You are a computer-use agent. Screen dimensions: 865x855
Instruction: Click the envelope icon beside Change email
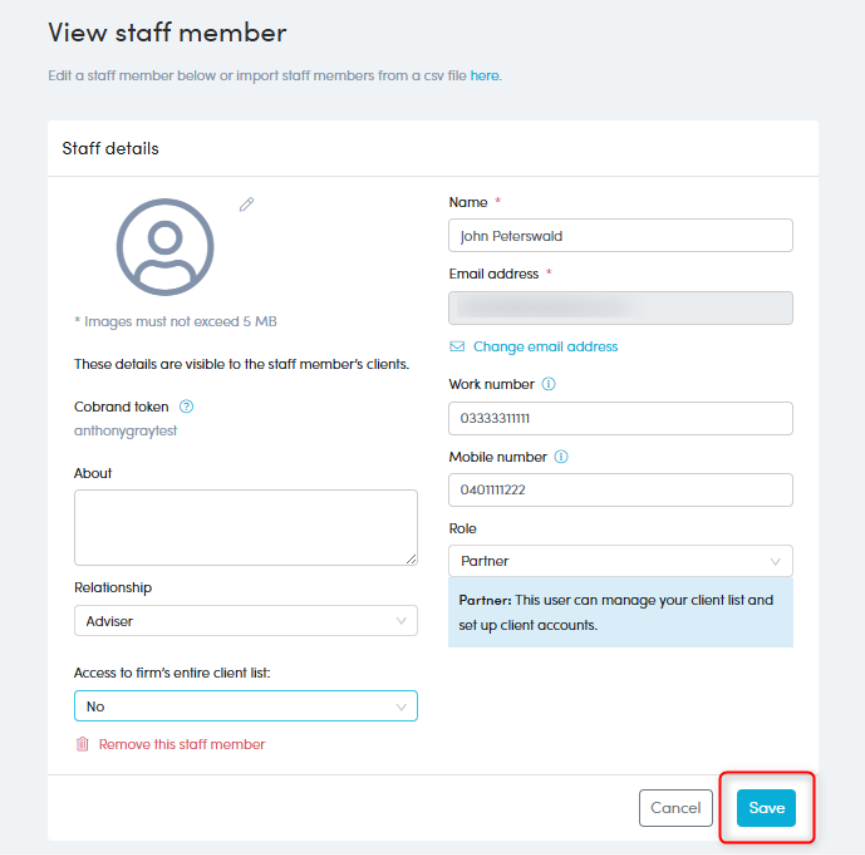(457, 347)
